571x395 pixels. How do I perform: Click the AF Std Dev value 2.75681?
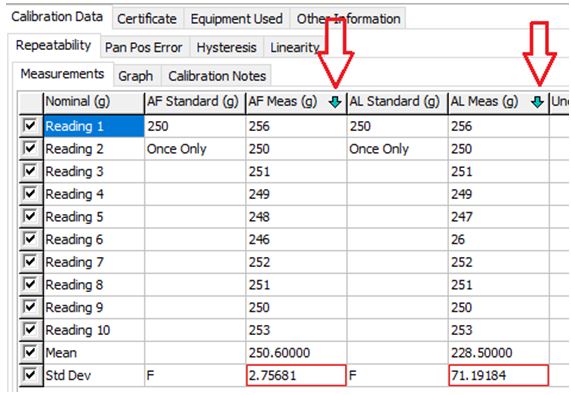[296, 375]
